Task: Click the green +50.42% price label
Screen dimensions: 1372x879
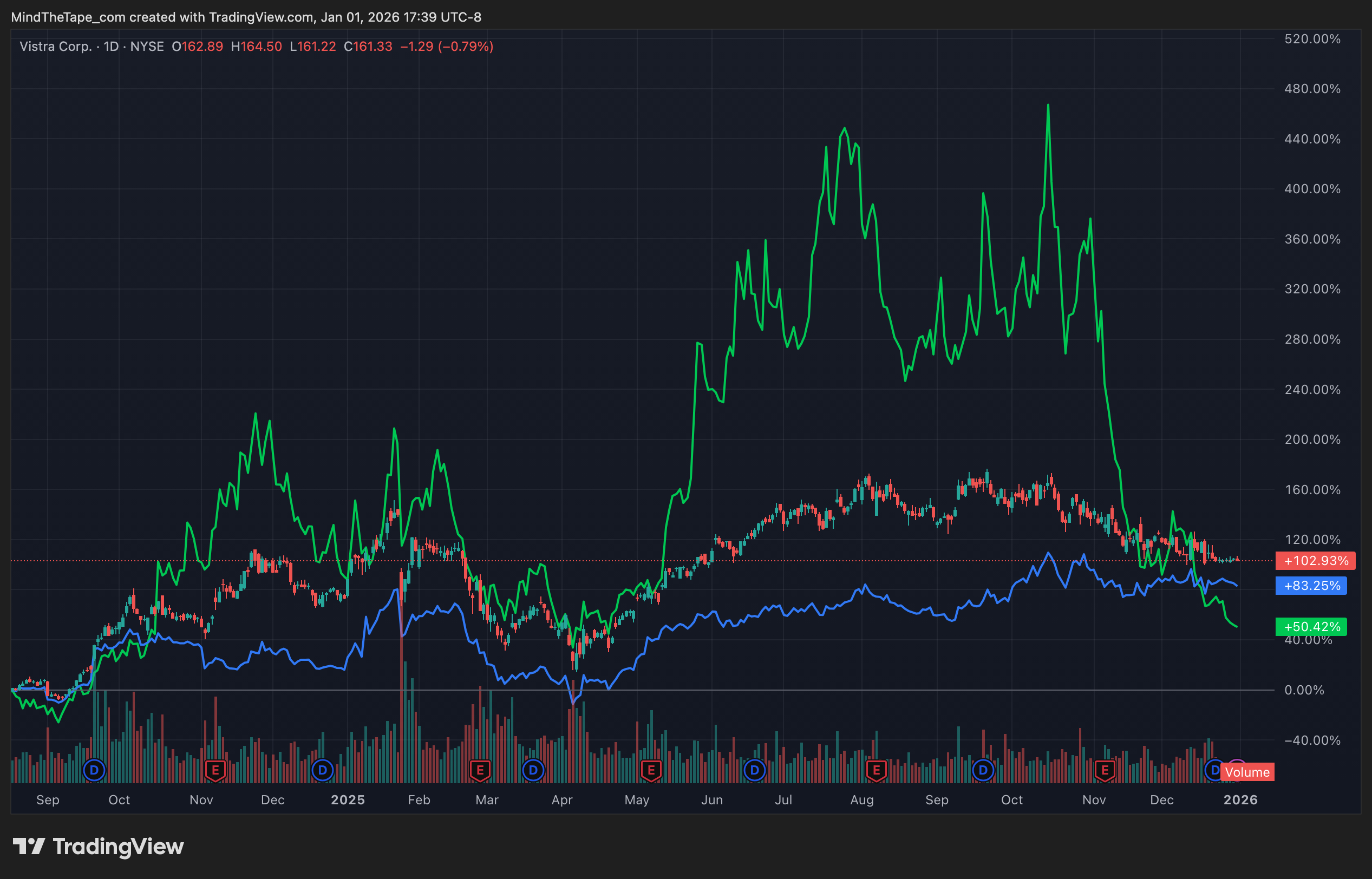Action: (x=1311, y=627)
